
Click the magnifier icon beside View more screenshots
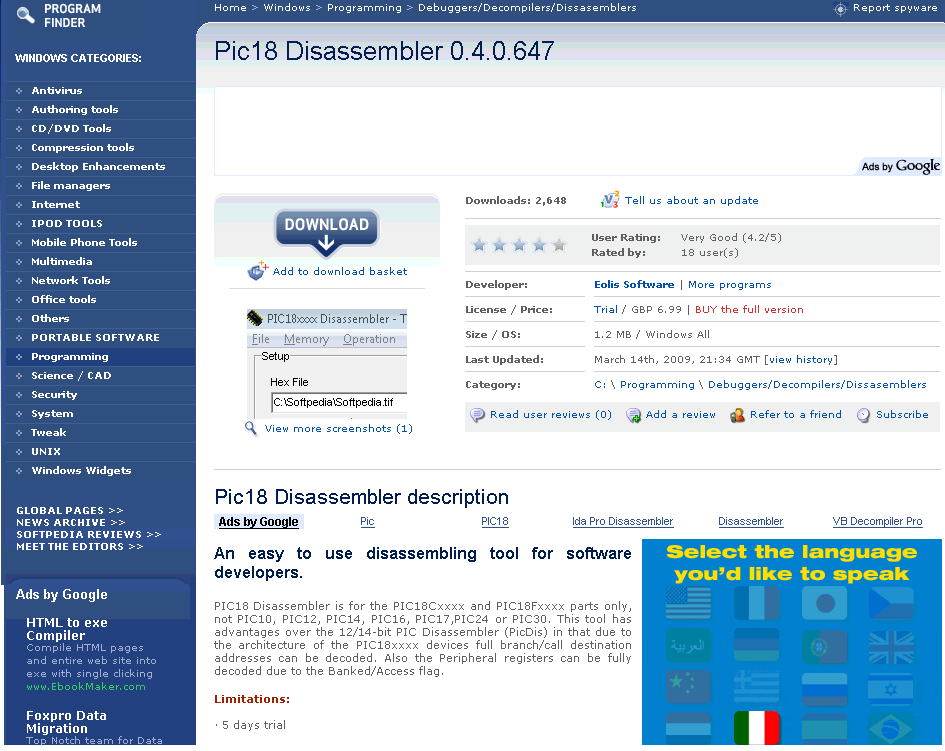[251, 428]
